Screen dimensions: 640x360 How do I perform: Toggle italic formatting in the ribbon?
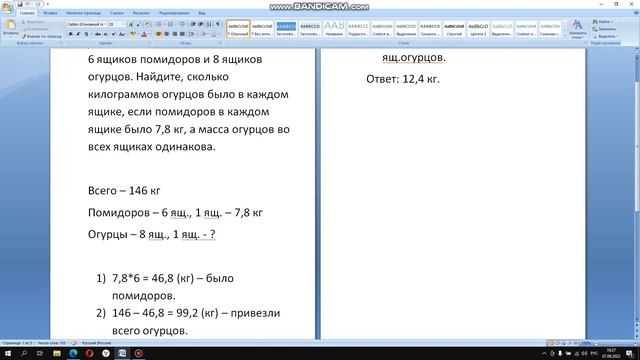(x=78, y=34)
